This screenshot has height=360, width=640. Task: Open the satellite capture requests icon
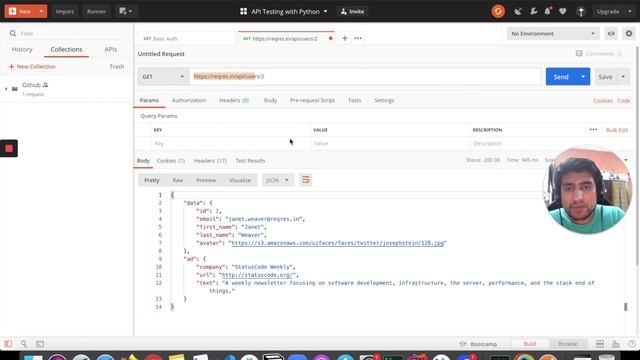pos(518,11)
